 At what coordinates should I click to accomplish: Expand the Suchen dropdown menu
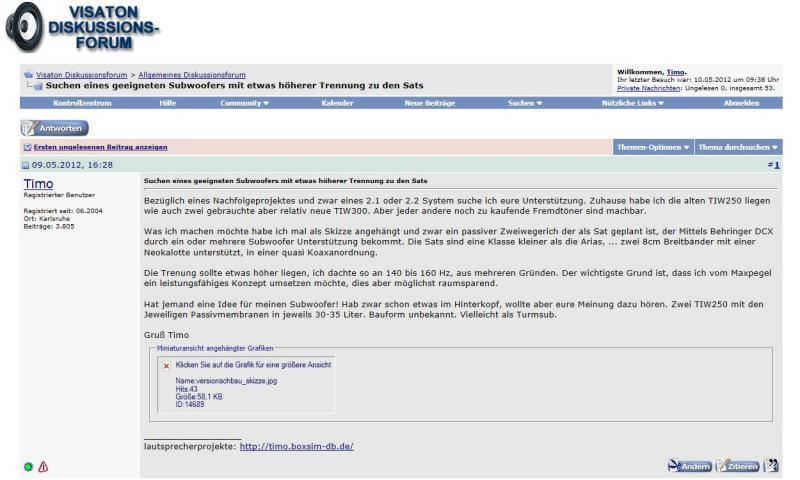click(524, 103)
